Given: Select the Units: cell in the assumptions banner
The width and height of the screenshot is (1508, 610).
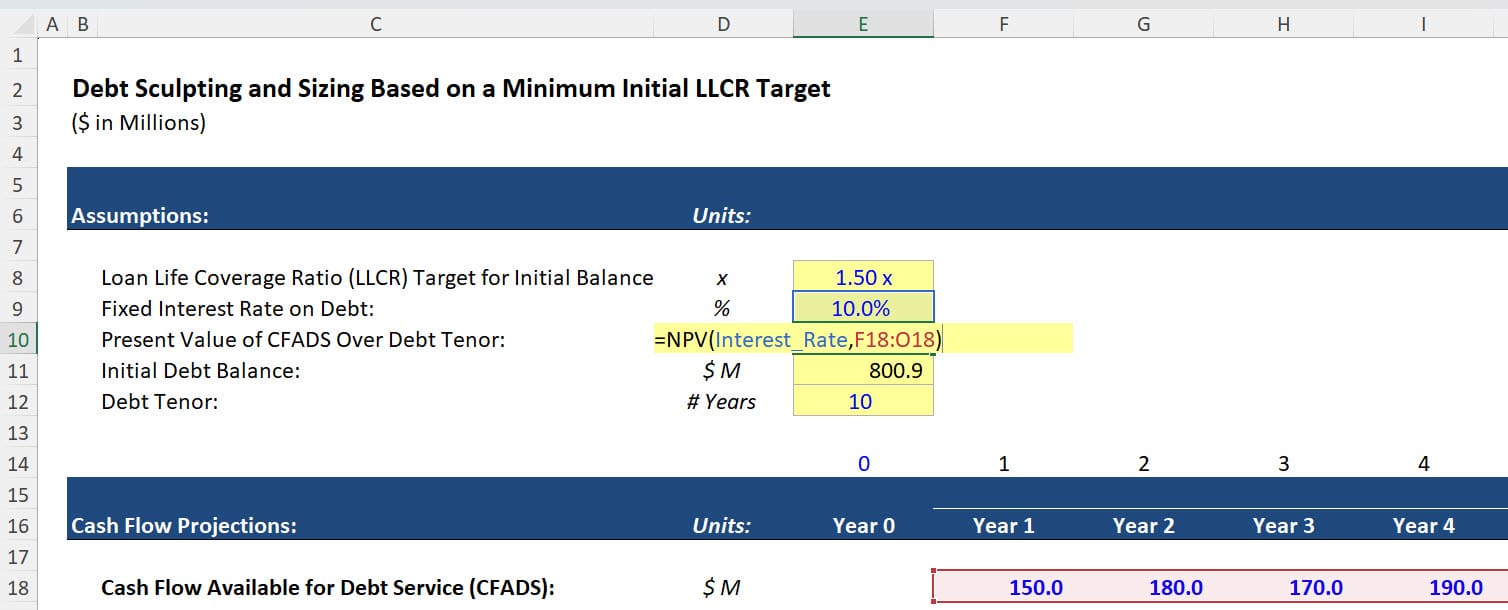Looking at the screenshot, I should [x=722, y=215].
